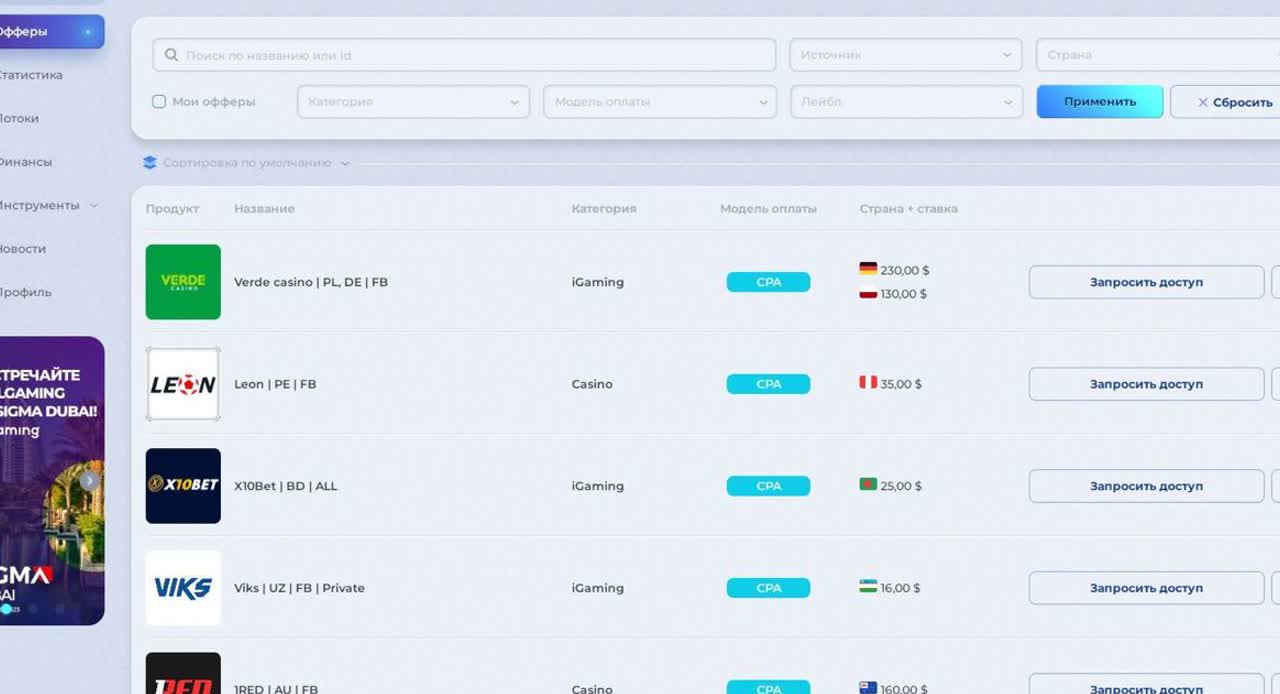Expand the "Источник" dropdown
1280x694 pixels.
click(905, 55)
